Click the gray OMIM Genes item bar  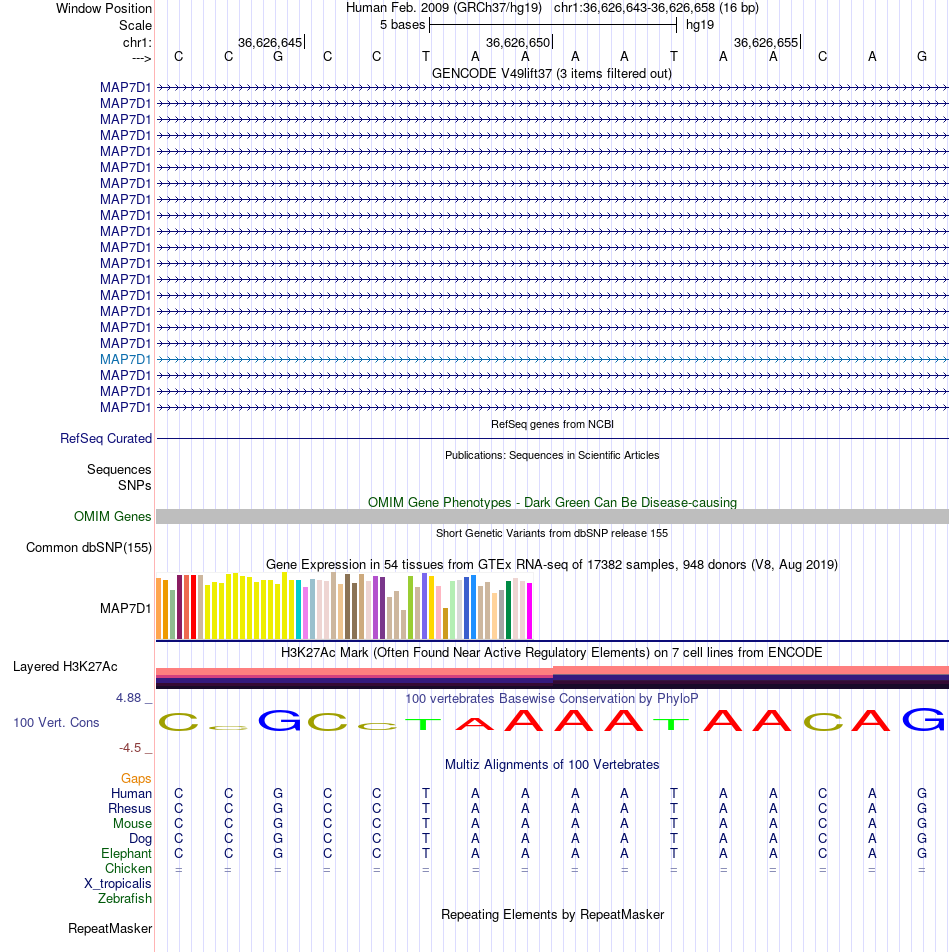coord(552,516)
